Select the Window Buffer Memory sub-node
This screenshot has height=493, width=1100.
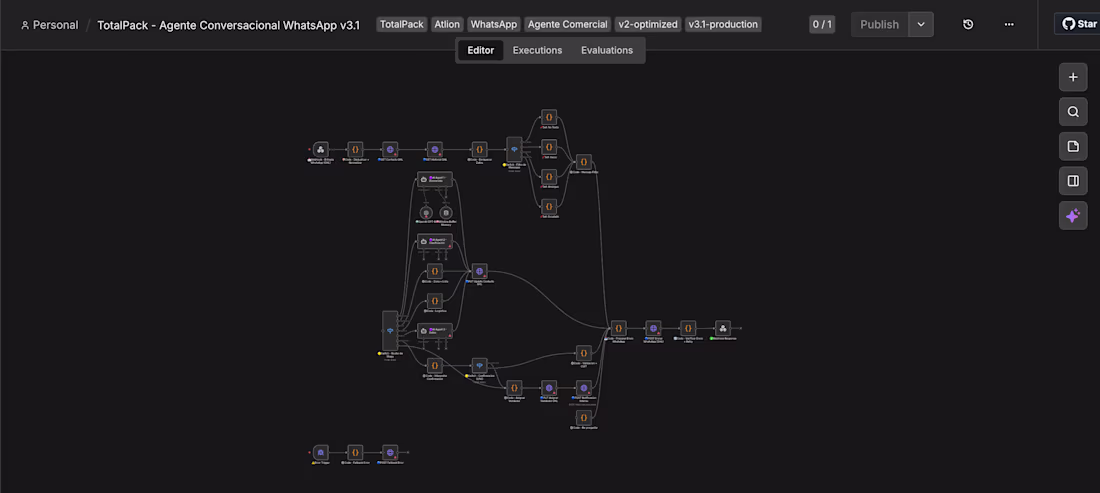click(445, 212)
